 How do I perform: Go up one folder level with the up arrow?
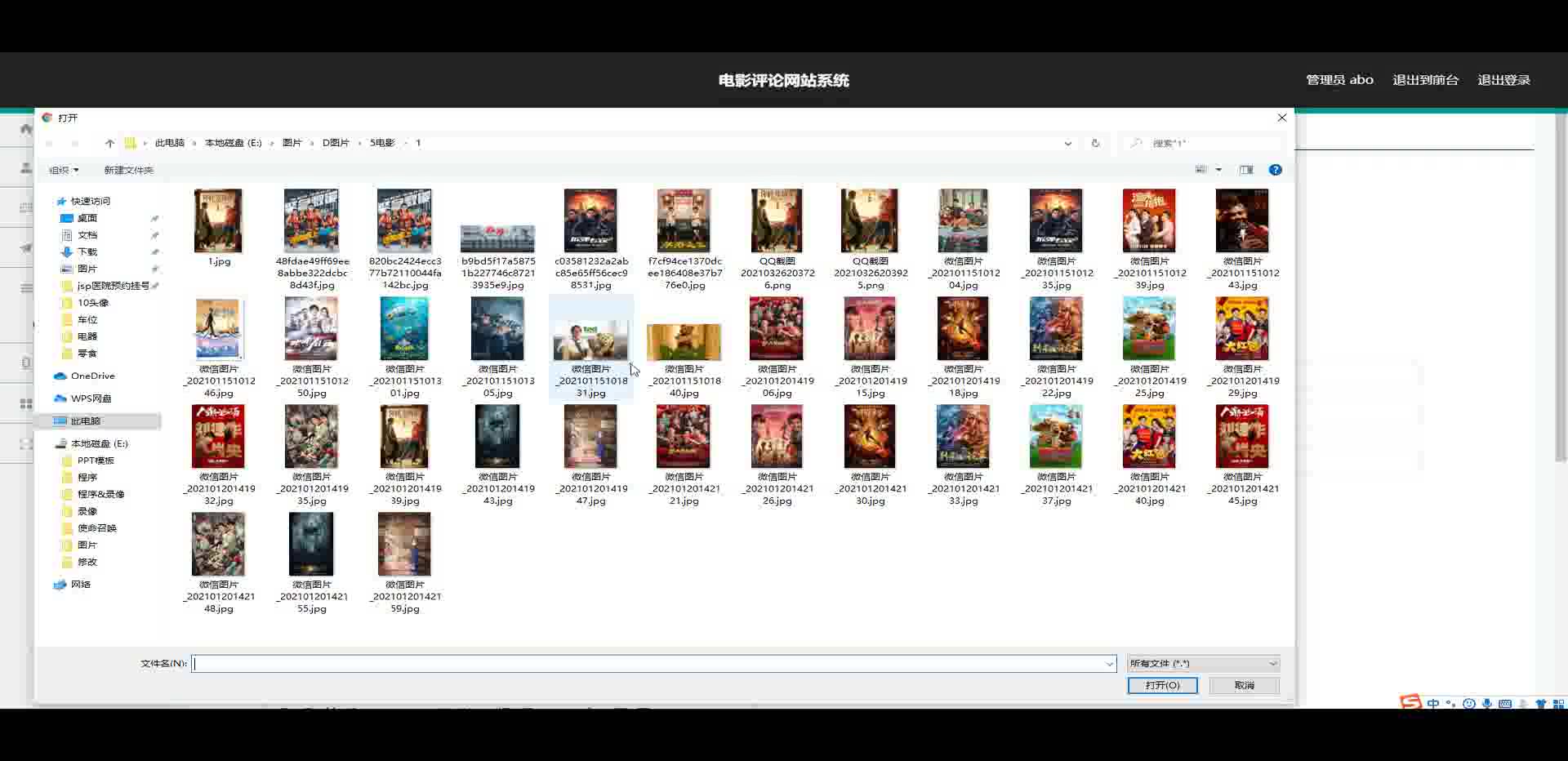(x=109, y=143)
